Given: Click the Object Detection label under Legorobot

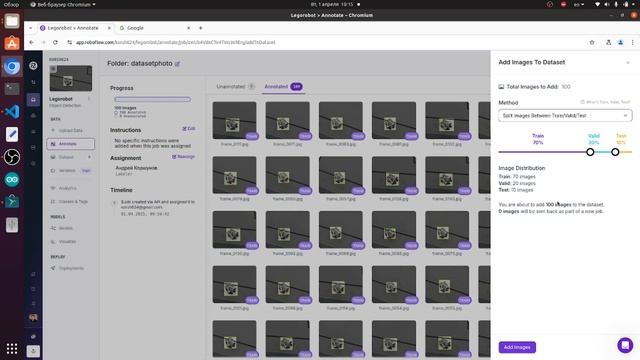Looking at the screenshot, I should click(x=65, y=105).
